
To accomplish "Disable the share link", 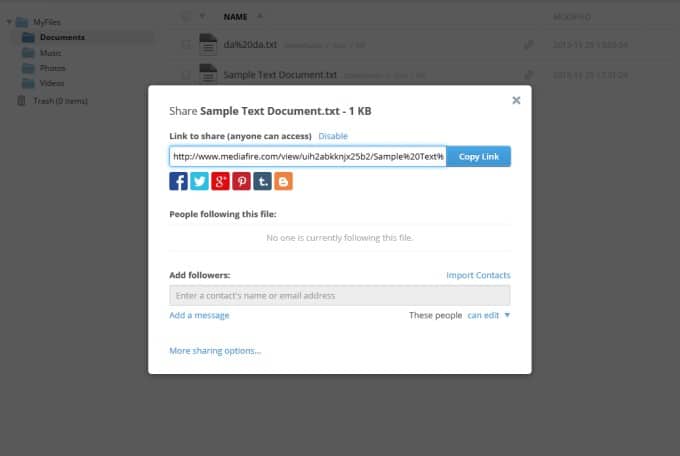I will 333,136.
